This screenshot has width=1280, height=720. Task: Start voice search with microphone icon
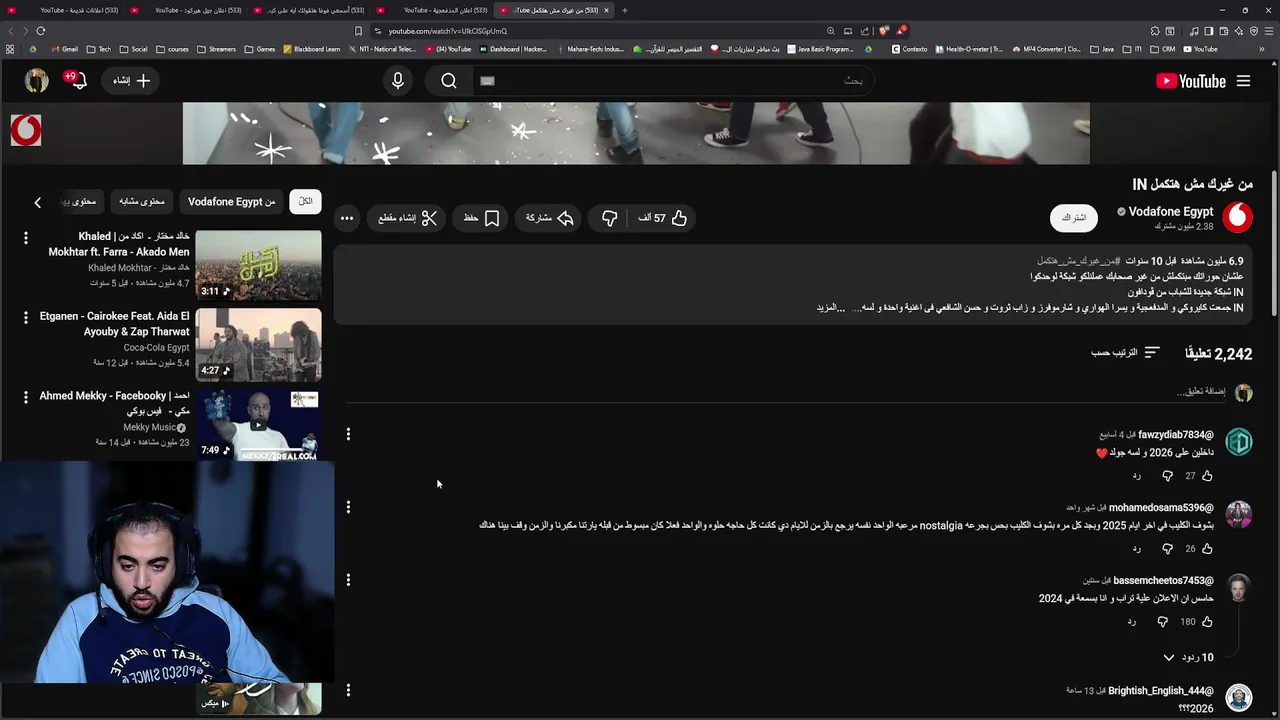click(398, 81)
